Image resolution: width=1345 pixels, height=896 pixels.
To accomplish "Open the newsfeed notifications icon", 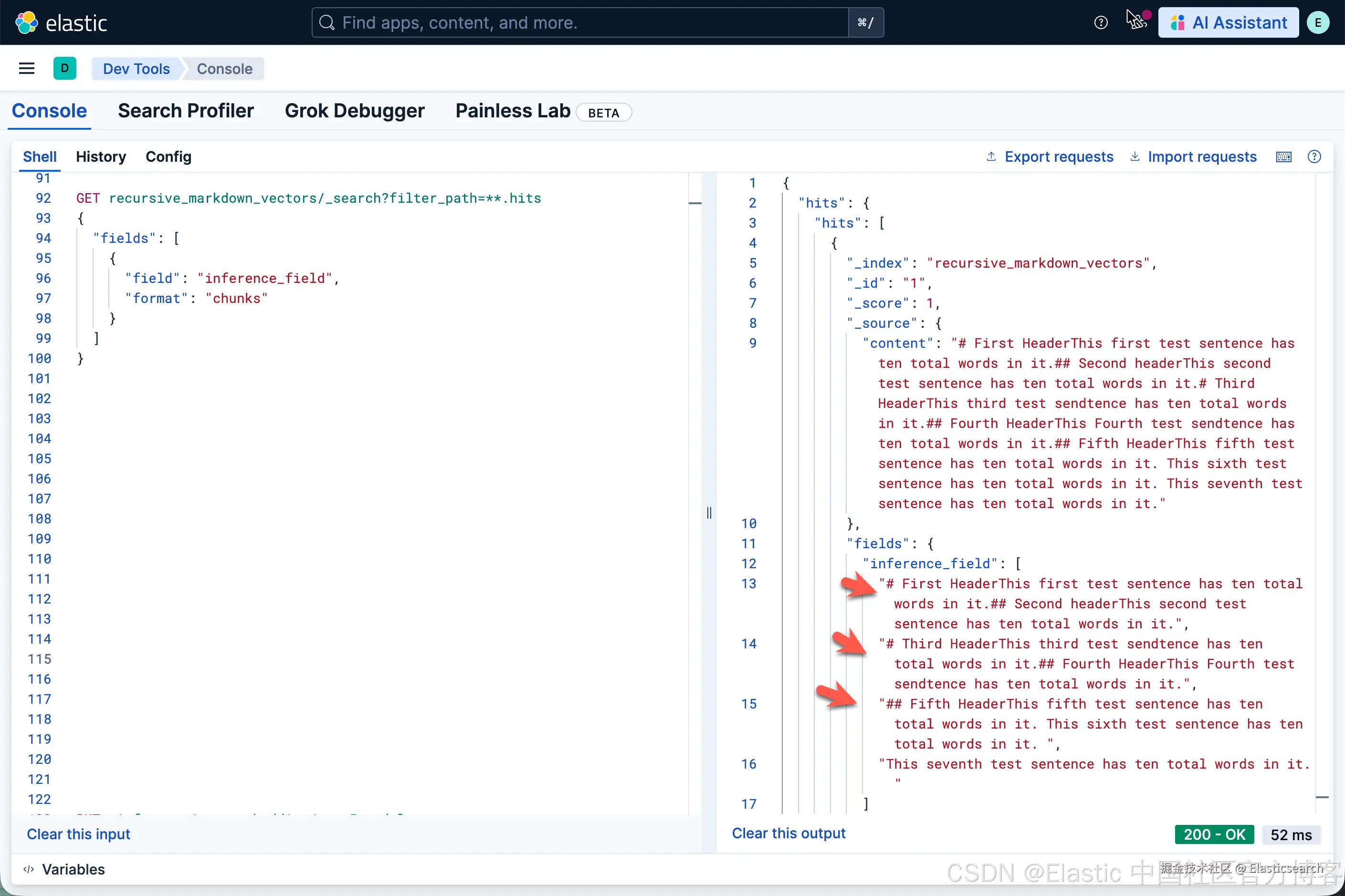I will click(1136, 22).
